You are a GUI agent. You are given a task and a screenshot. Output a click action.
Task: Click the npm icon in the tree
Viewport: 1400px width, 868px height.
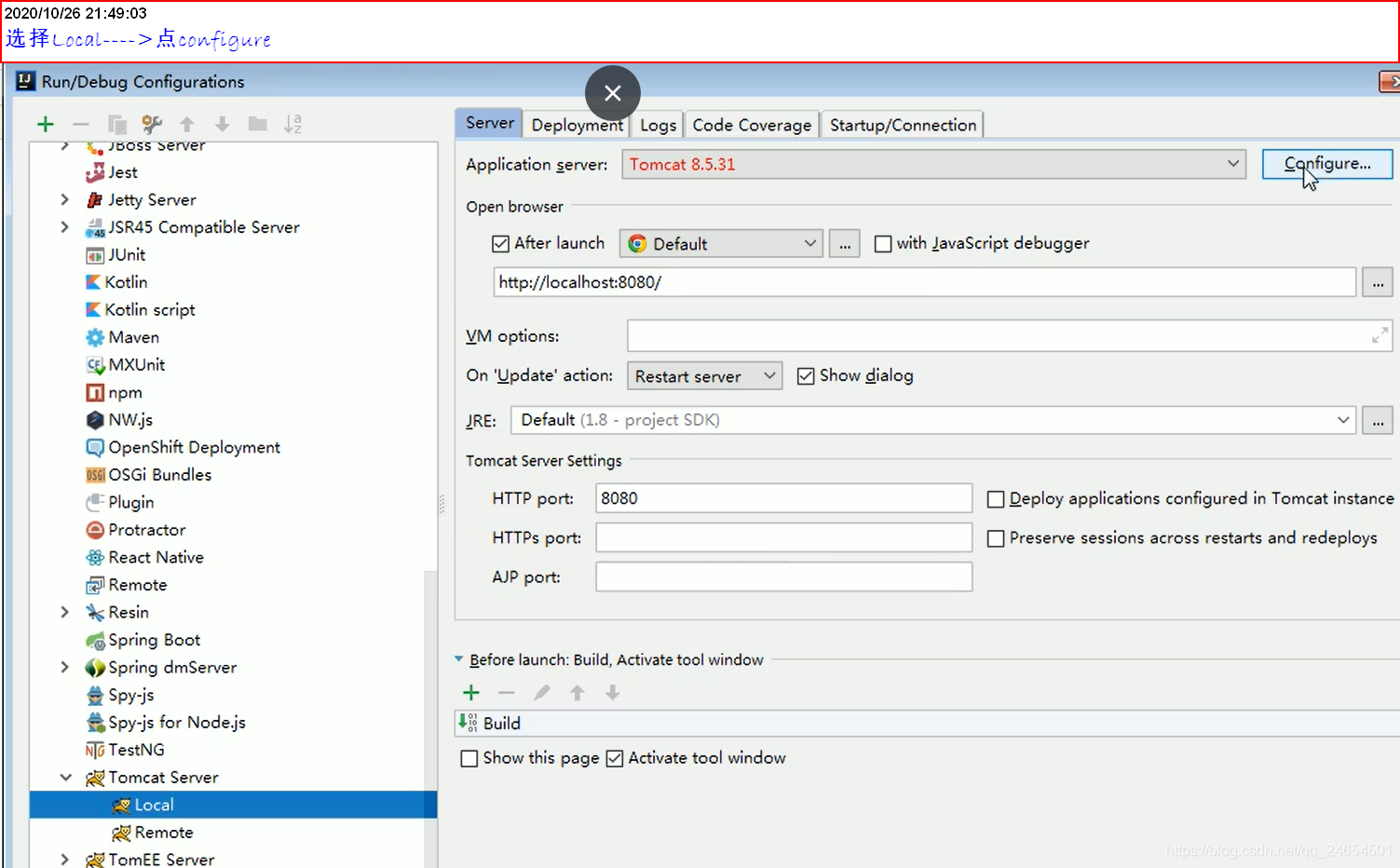(95, 393)
